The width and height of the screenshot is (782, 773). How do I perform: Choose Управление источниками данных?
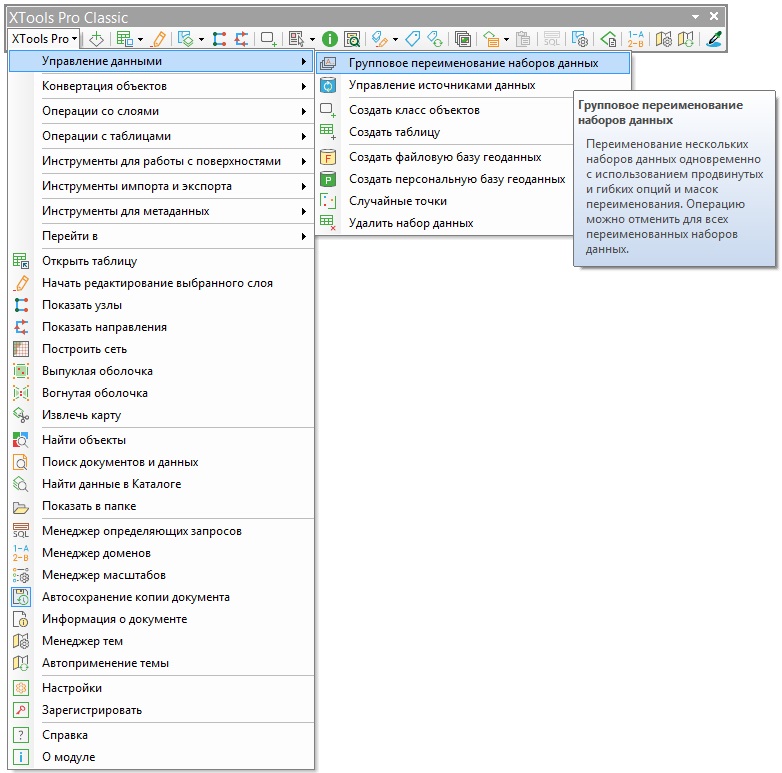[x=473, y=85]
